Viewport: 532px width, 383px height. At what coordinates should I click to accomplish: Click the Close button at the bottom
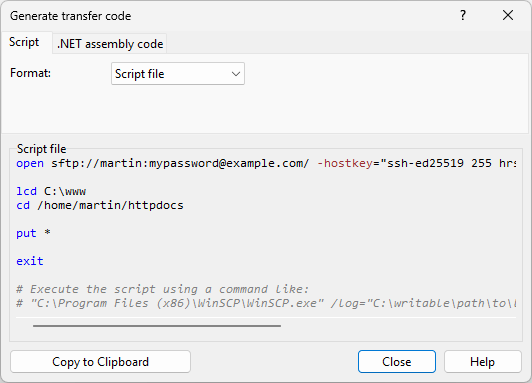tap(397, 362)
